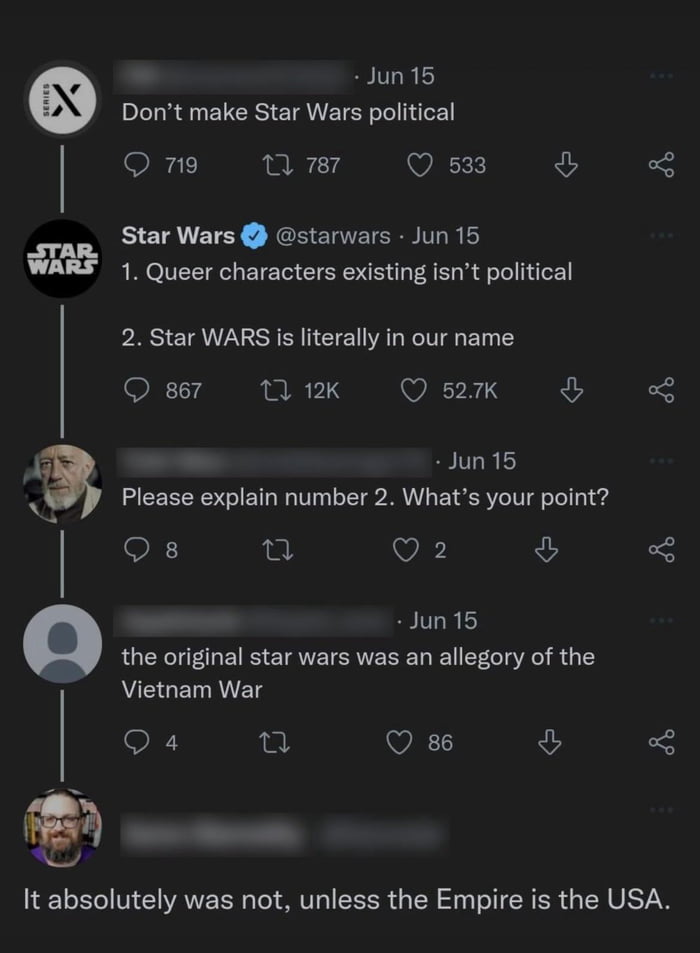This screenshot has width=700, height=953.
Task: Share the Vietnam War allegory tweet
Action: click(662, 742)
